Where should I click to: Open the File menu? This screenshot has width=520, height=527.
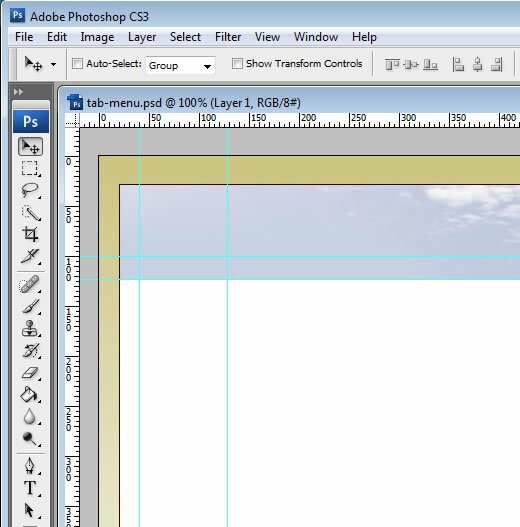[24, 37]
